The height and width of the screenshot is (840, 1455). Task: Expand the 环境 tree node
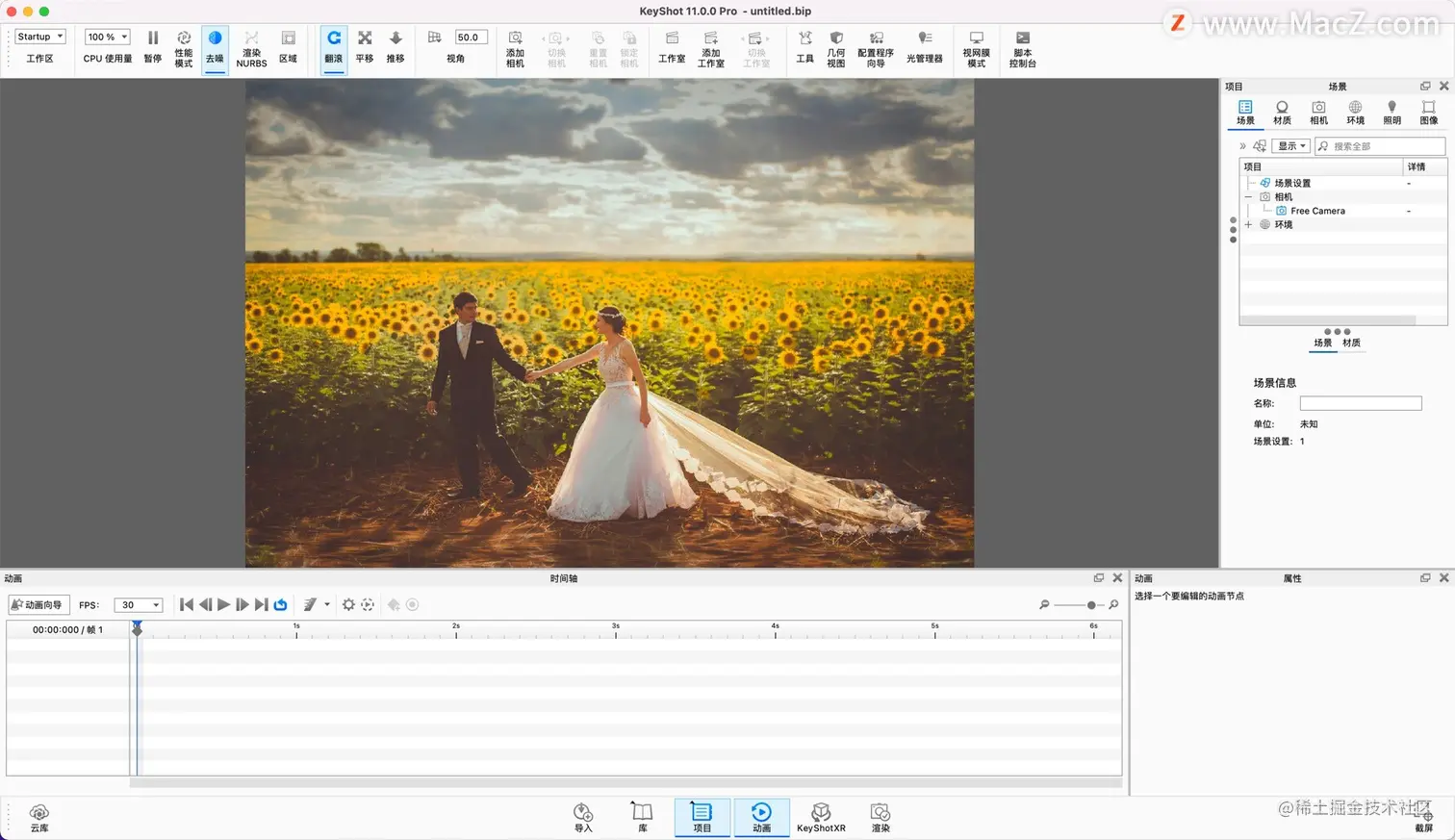click(x=1249, y=225)
